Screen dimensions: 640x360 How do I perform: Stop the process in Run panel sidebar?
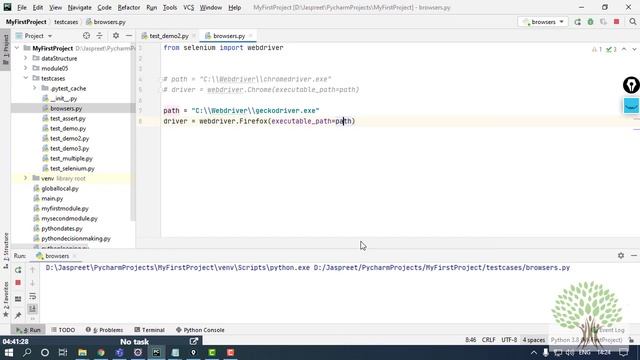pyautogui.click(x=18, y=283)
